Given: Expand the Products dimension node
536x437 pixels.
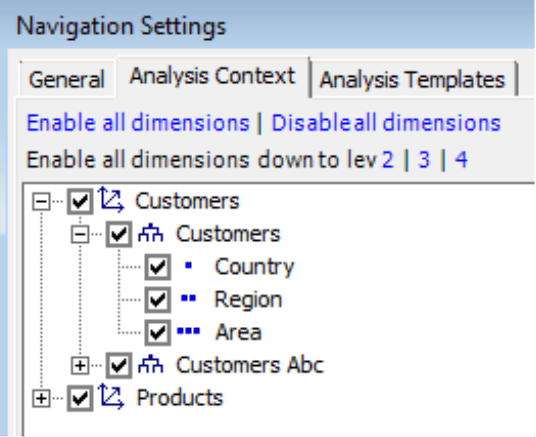Looking at the screenshot, I should [41, 398].
